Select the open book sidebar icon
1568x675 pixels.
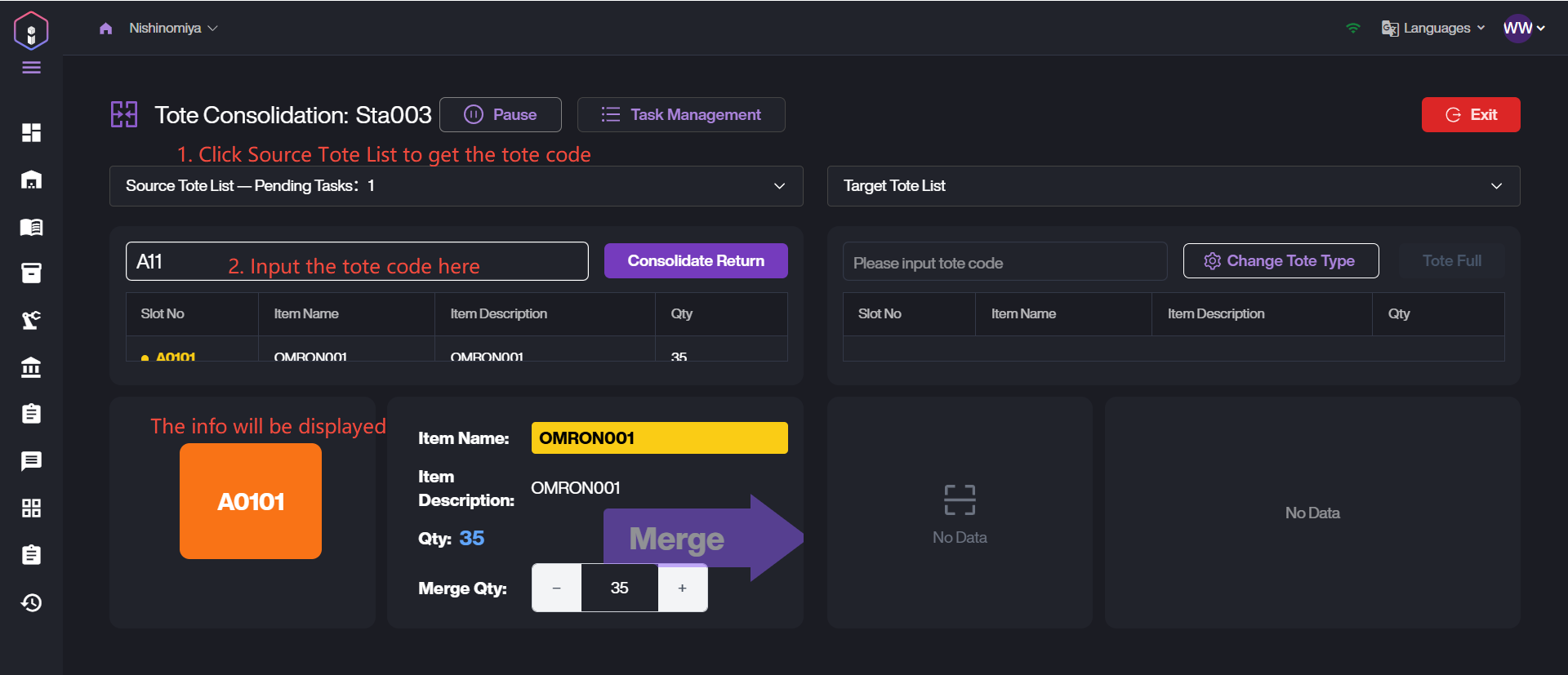[x=31, y=227]
